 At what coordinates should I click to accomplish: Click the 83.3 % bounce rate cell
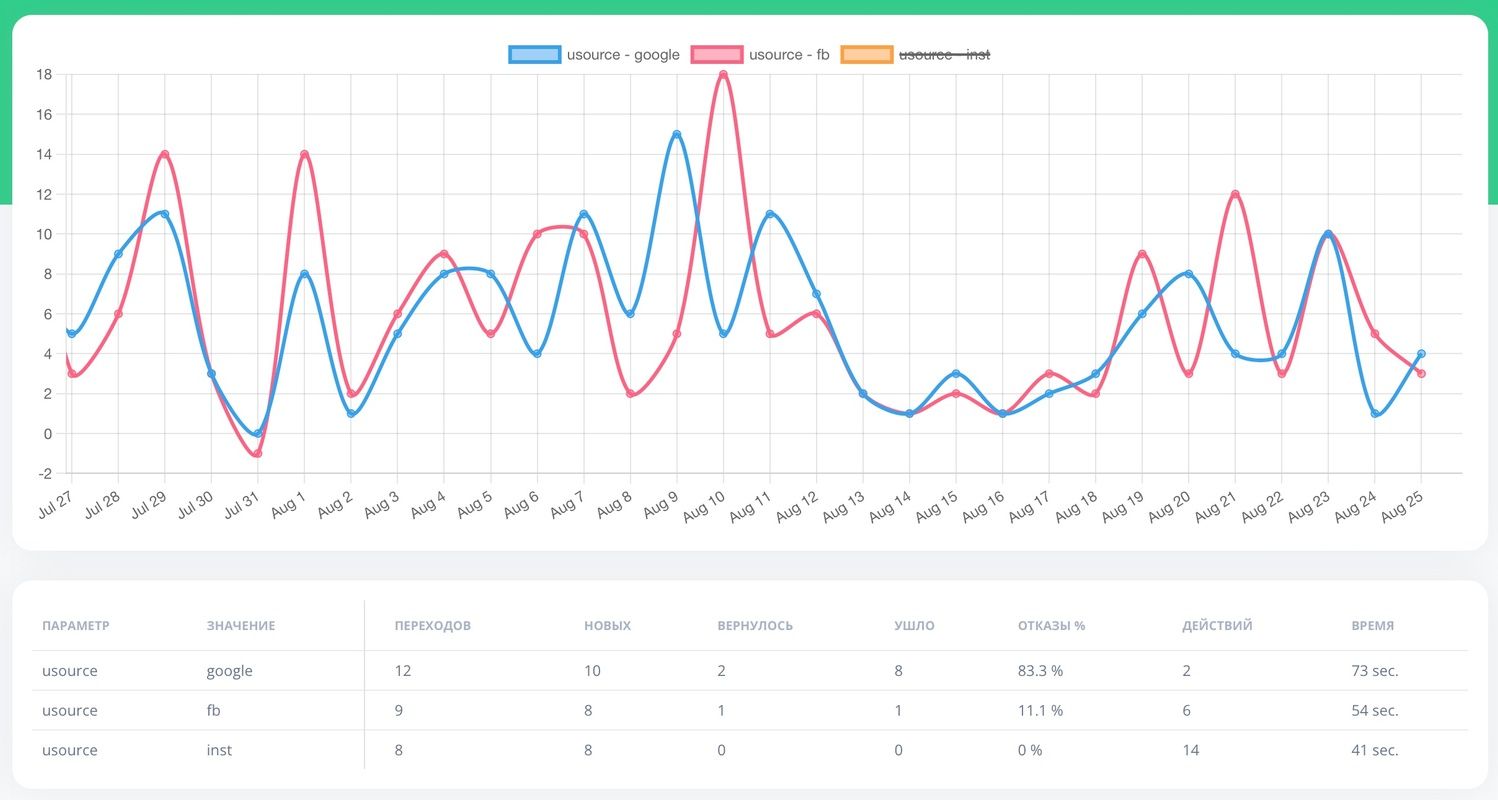[1041, 671]
